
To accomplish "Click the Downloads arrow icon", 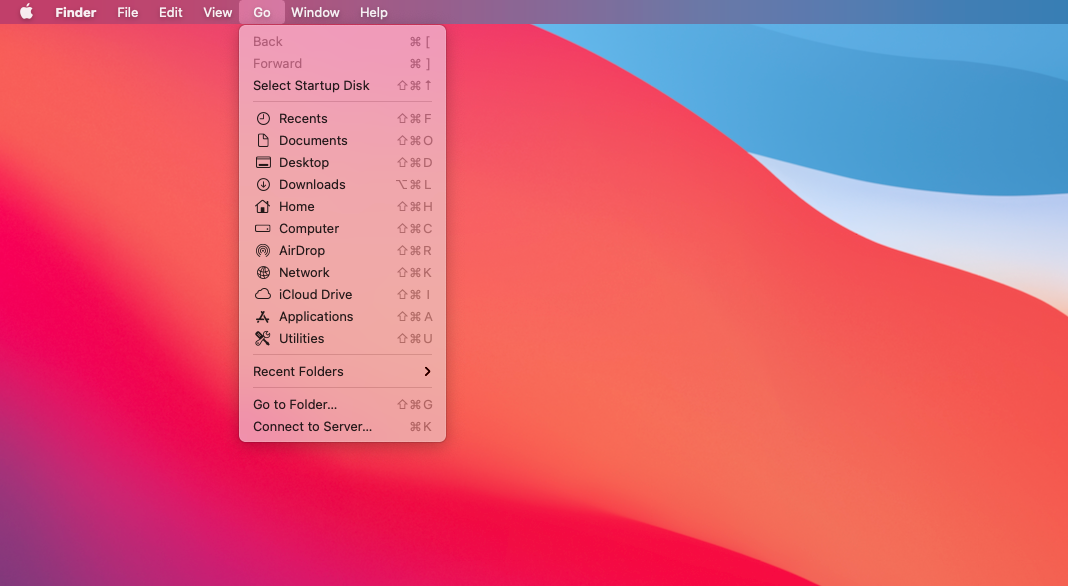I will 263,185.
